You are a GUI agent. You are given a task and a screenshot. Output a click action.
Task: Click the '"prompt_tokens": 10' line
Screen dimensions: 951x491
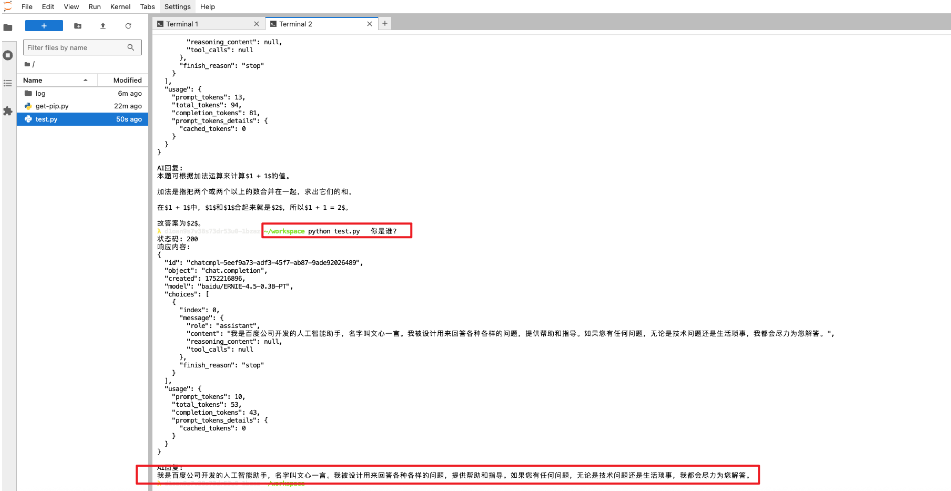[x=208, y=396]
